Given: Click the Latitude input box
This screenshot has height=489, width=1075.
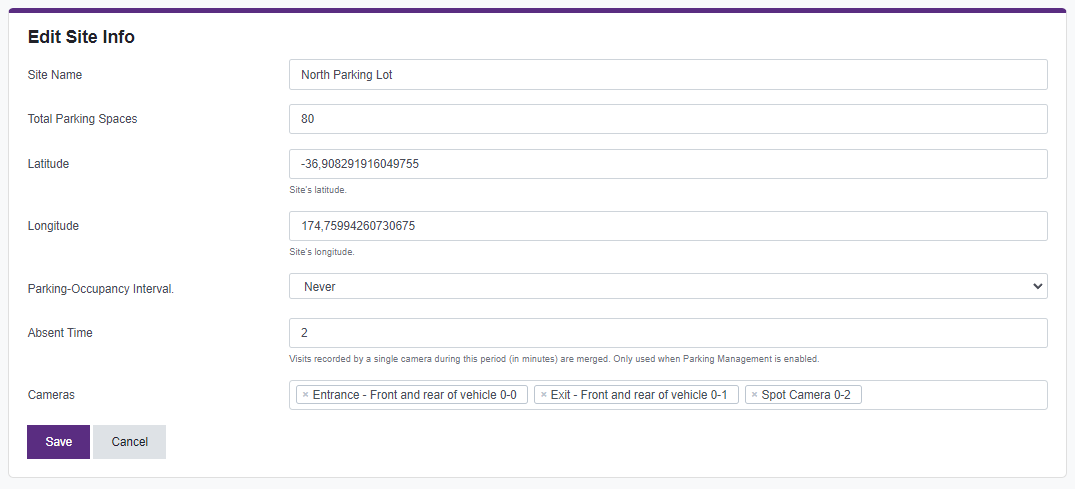Looking at the screenshot, I should click(x=667, y=164).
